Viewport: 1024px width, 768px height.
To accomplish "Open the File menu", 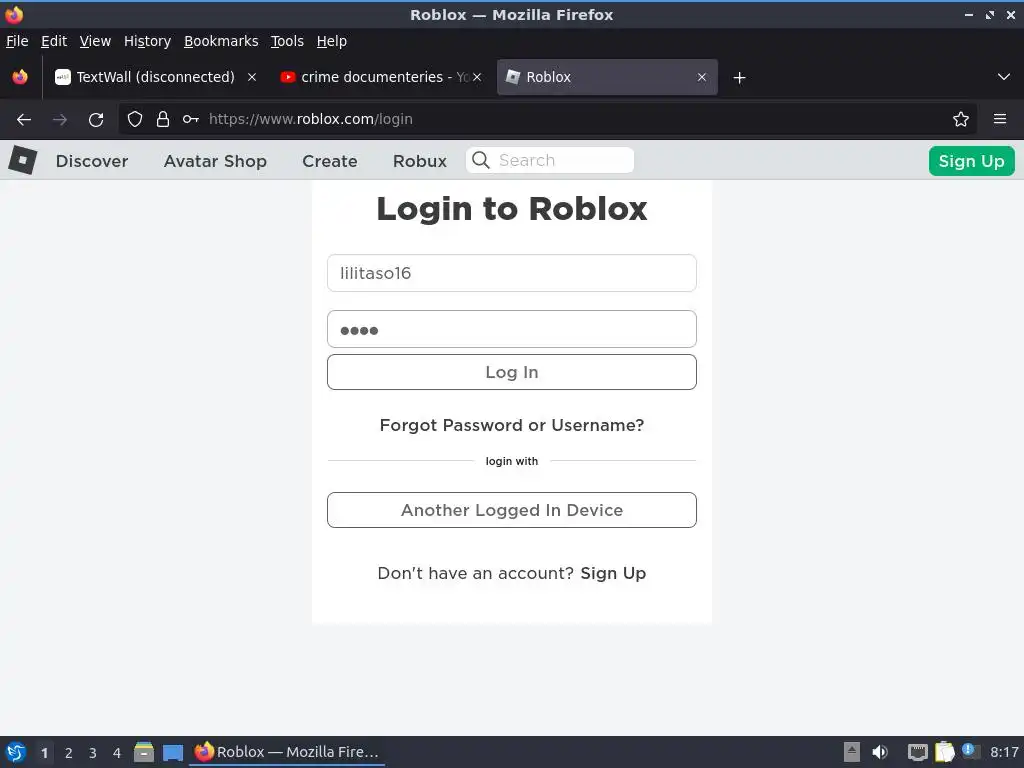I will click(17, 41).
